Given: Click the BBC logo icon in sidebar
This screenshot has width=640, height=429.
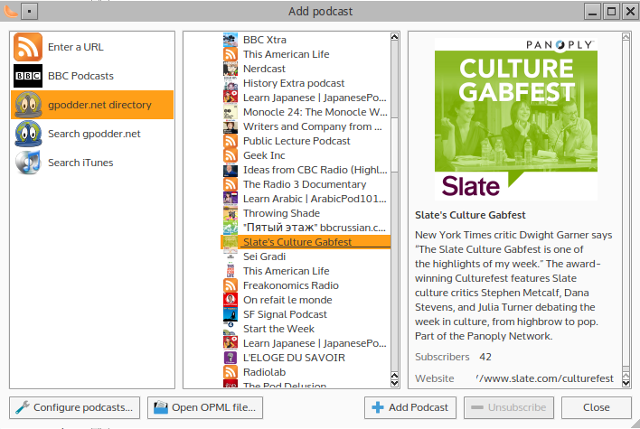Looking at the screenshot, I should pyautogui.click(x=28, y=76).
